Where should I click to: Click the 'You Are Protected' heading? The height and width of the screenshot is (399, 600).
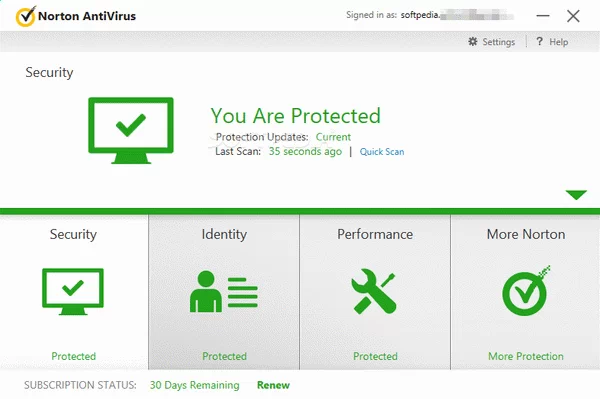pyautogui.click(x=295, y=116)
